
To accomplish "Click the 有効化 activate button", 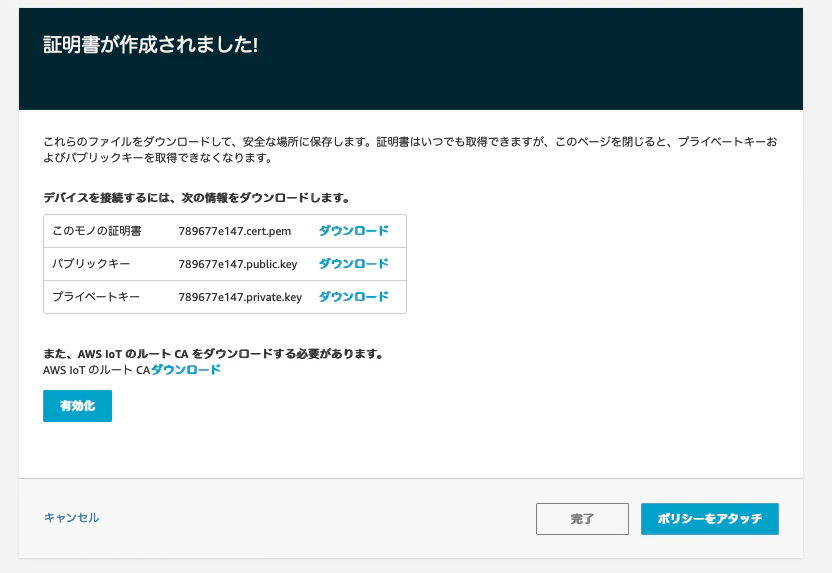I will click(77, 406).
